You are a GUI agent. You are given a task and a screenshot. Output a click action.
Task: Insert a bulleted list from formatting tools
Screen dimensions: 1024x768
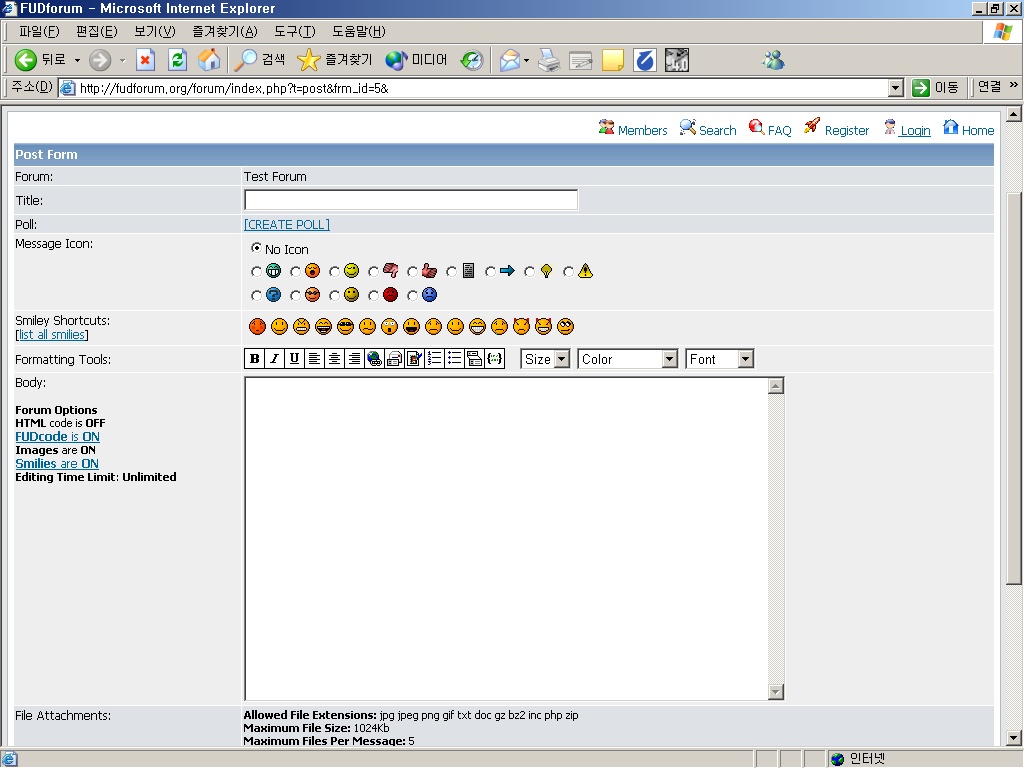[455, 359]
